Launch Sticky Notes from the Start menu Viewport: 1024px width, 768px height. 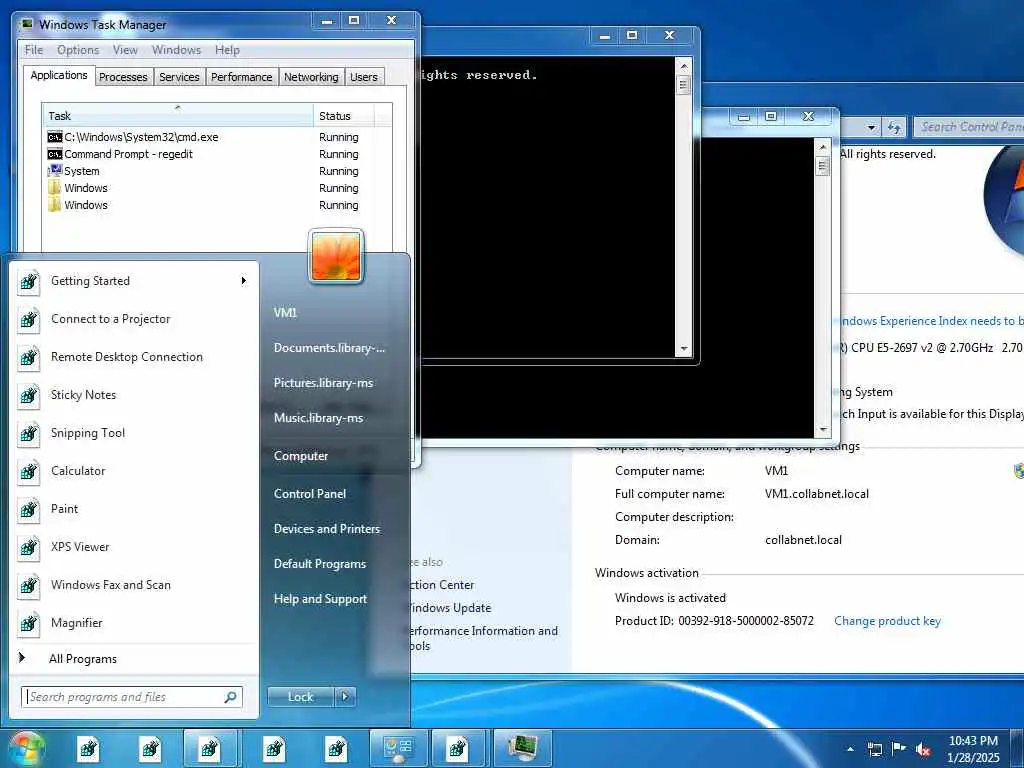coord(134,394)
